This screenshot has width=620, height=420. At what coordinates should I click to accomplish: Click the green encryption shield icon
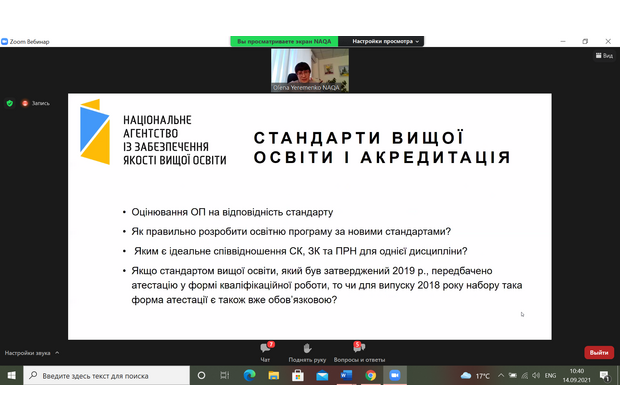(x=10, y=102)
